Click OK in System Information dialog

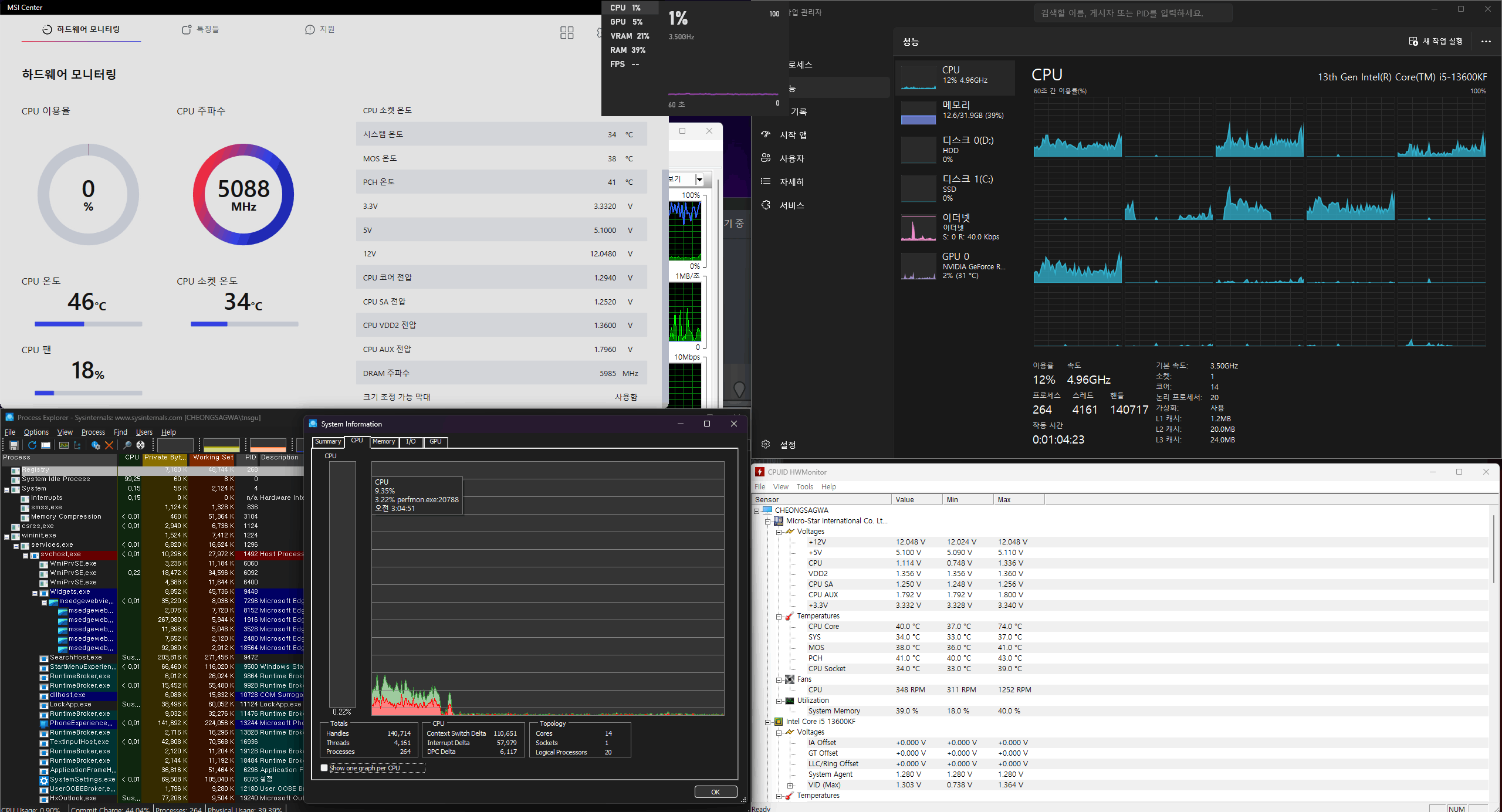click(715, 792)
